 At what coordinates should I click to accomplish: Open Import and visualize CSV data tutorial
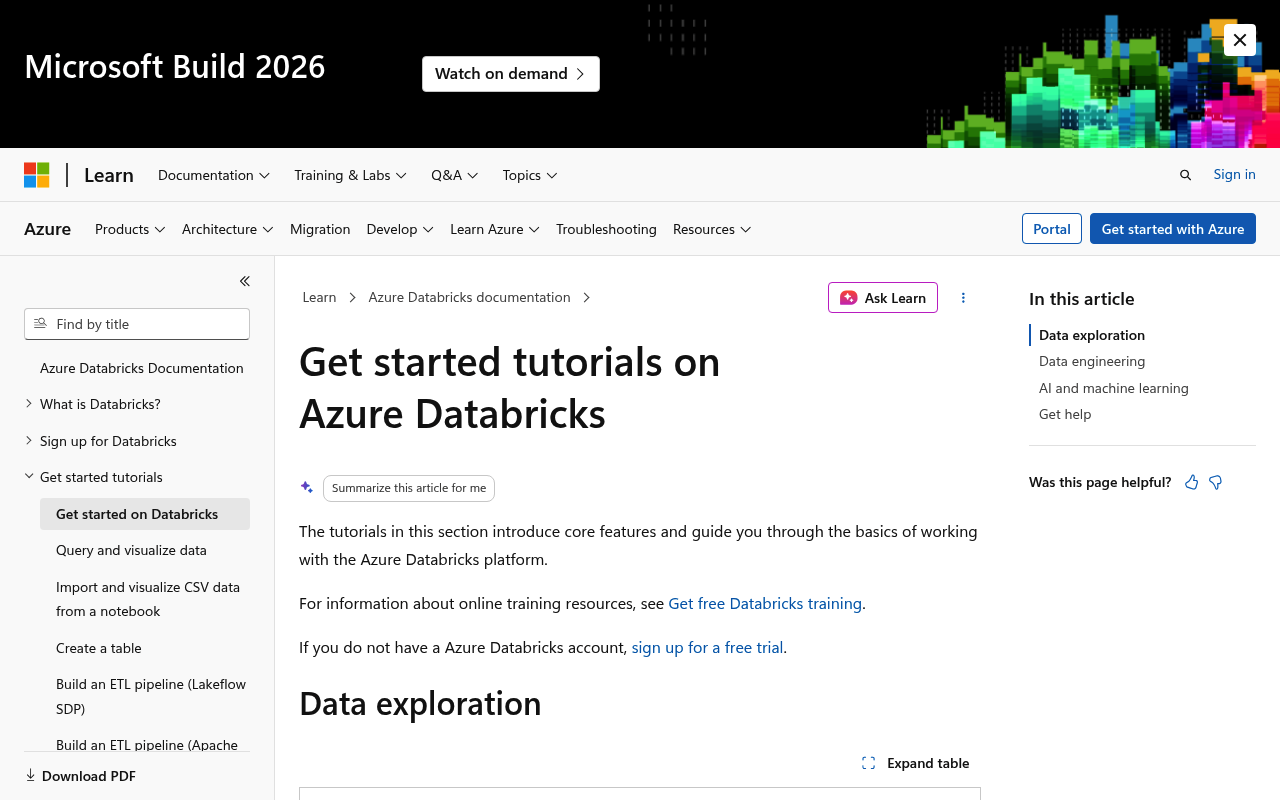(148, 599)
